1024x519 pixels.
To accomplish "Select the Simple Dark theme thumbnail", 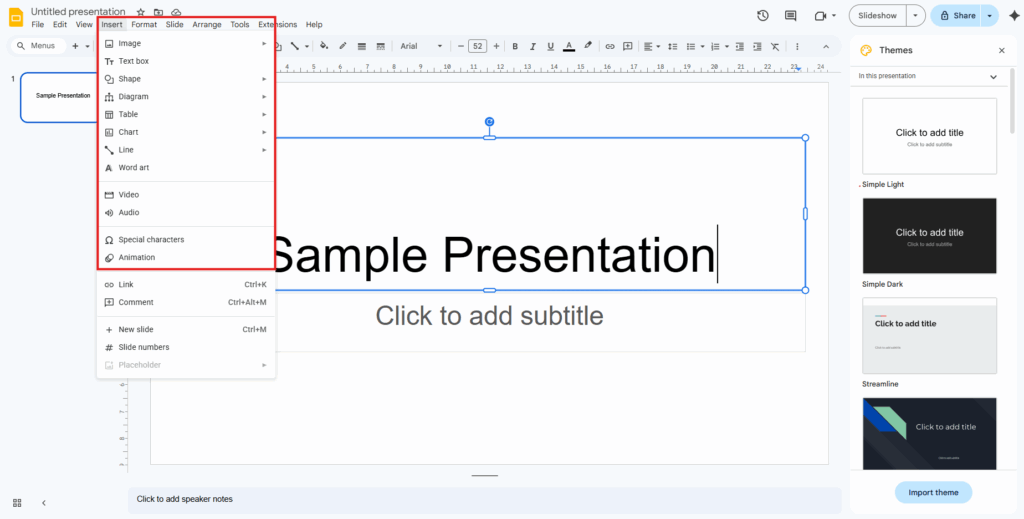I will click(929, 236).
